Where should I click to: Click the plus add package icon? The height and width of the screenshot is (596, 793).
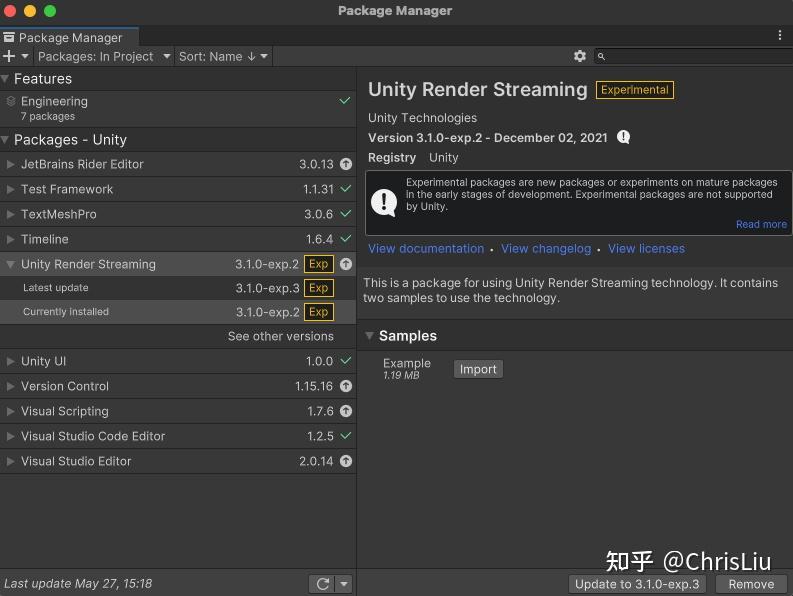(x=9, y=56)
